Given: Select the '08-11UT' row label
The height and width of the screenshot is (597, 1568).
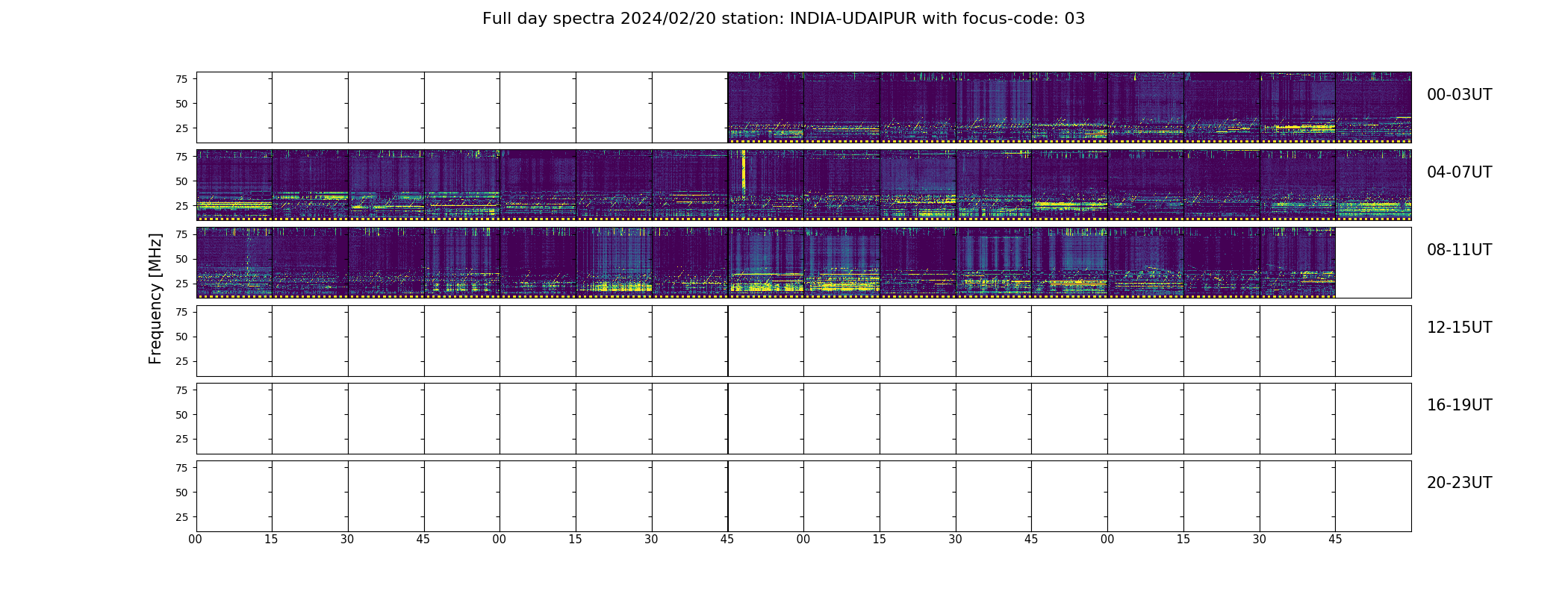Looking at the screenshot, I should click(x=1459, y=250).
